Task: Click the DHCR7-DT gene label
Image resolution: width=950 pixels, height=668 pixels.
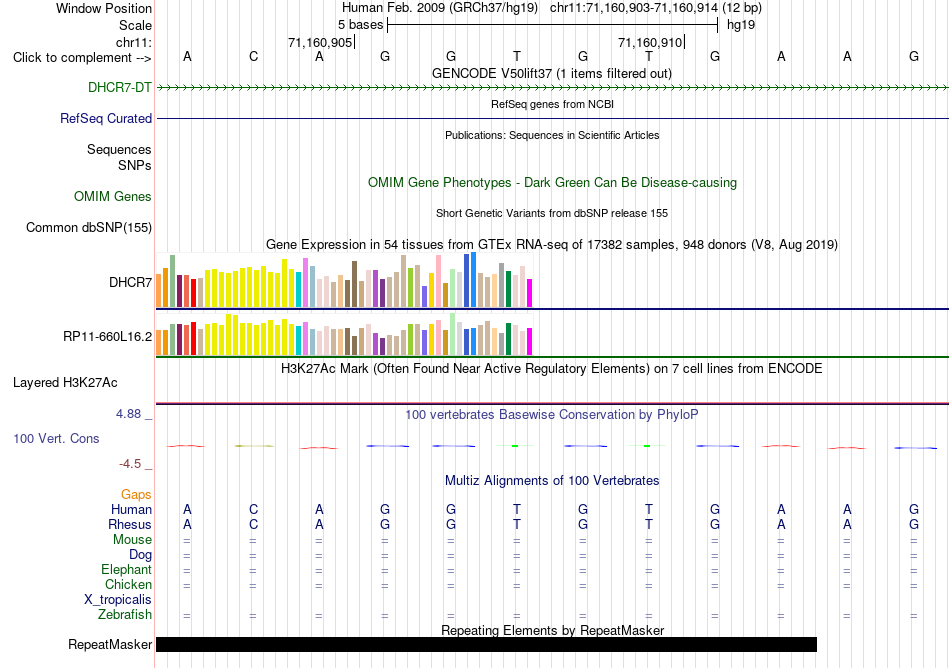Action: [x=119, y=87]
